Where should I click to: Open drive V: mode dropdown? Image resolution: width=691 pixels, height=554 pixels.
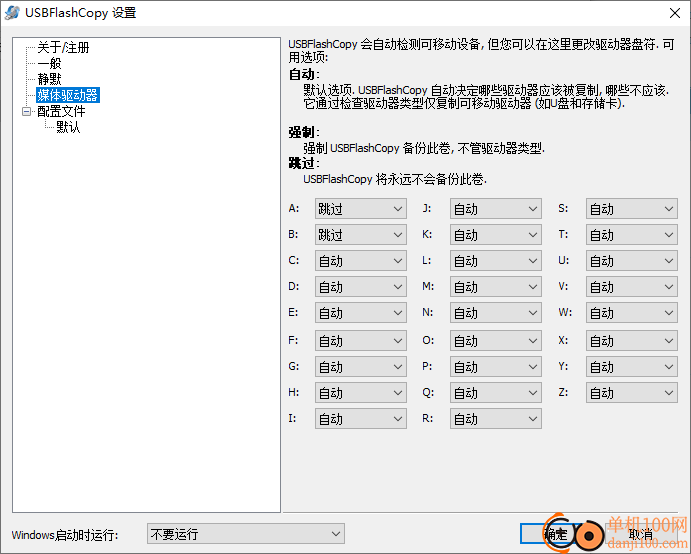(x=632, y=286)
